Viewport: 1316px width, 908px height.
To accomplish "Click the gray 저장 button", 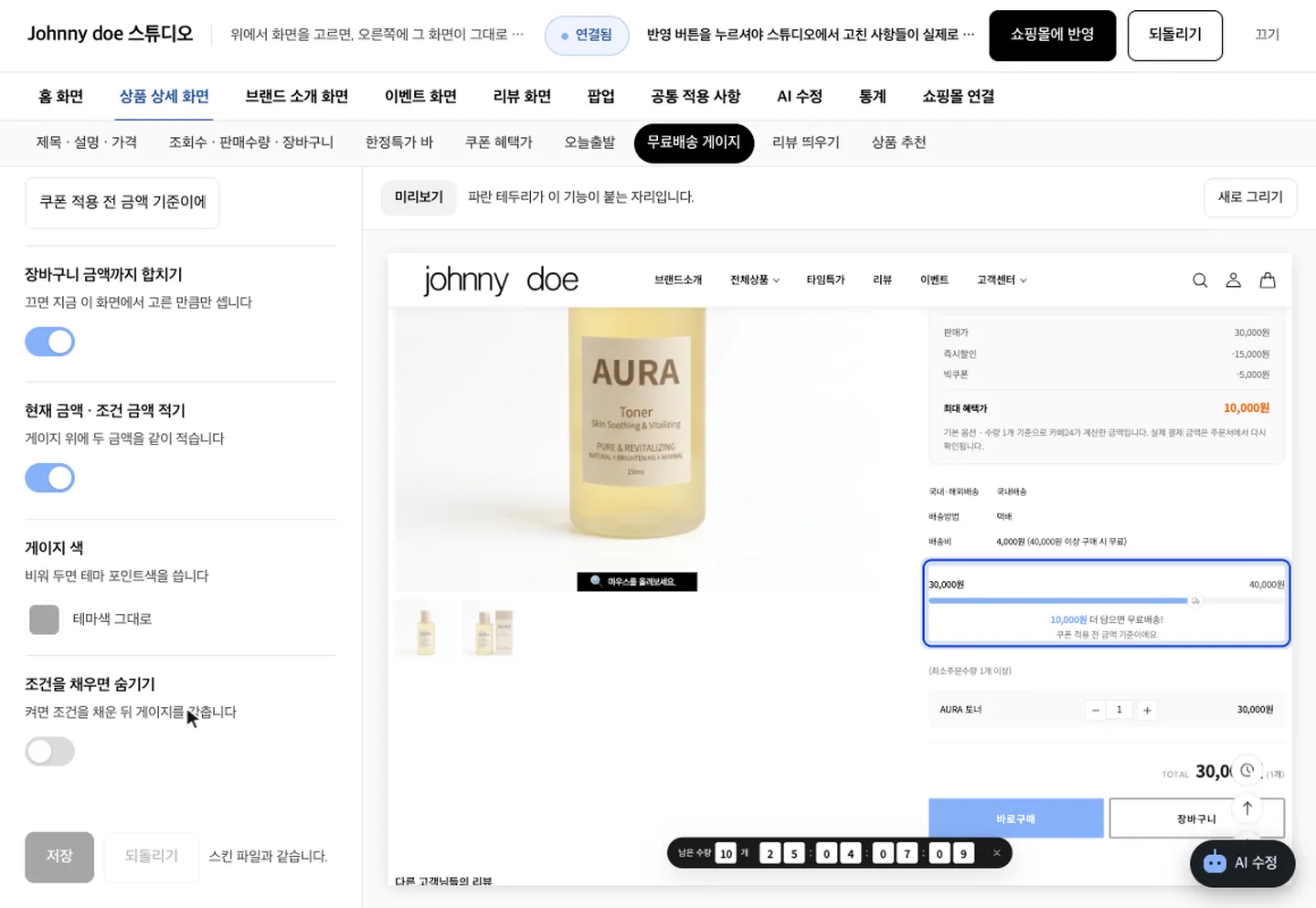I will [59, 857].
